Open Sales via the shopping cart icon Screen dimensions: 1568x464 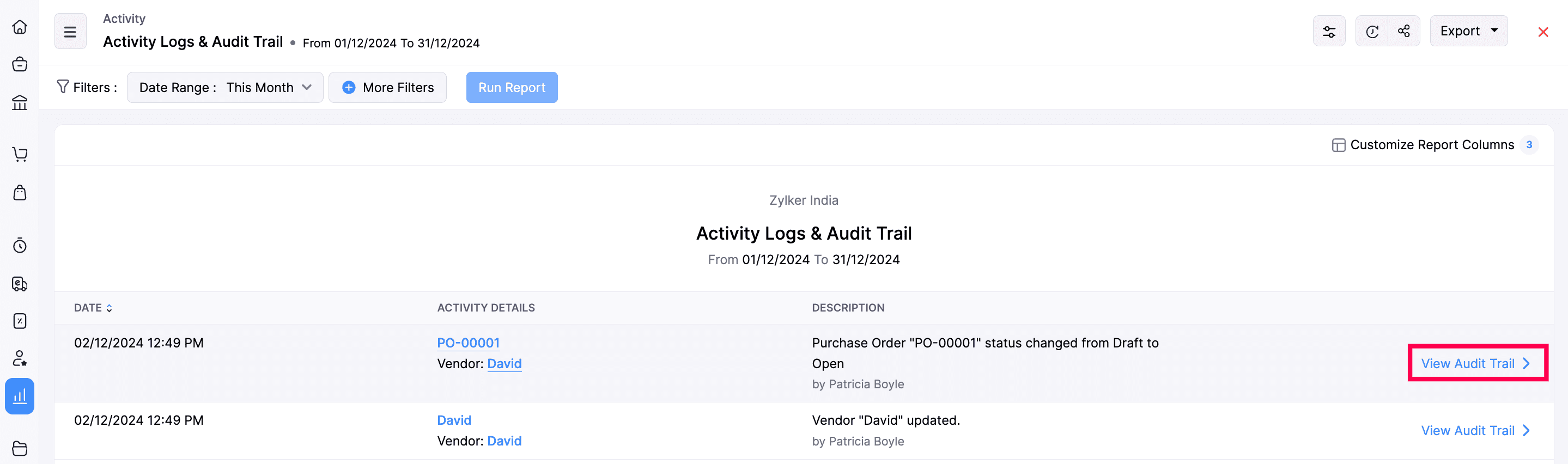point(20,155)
